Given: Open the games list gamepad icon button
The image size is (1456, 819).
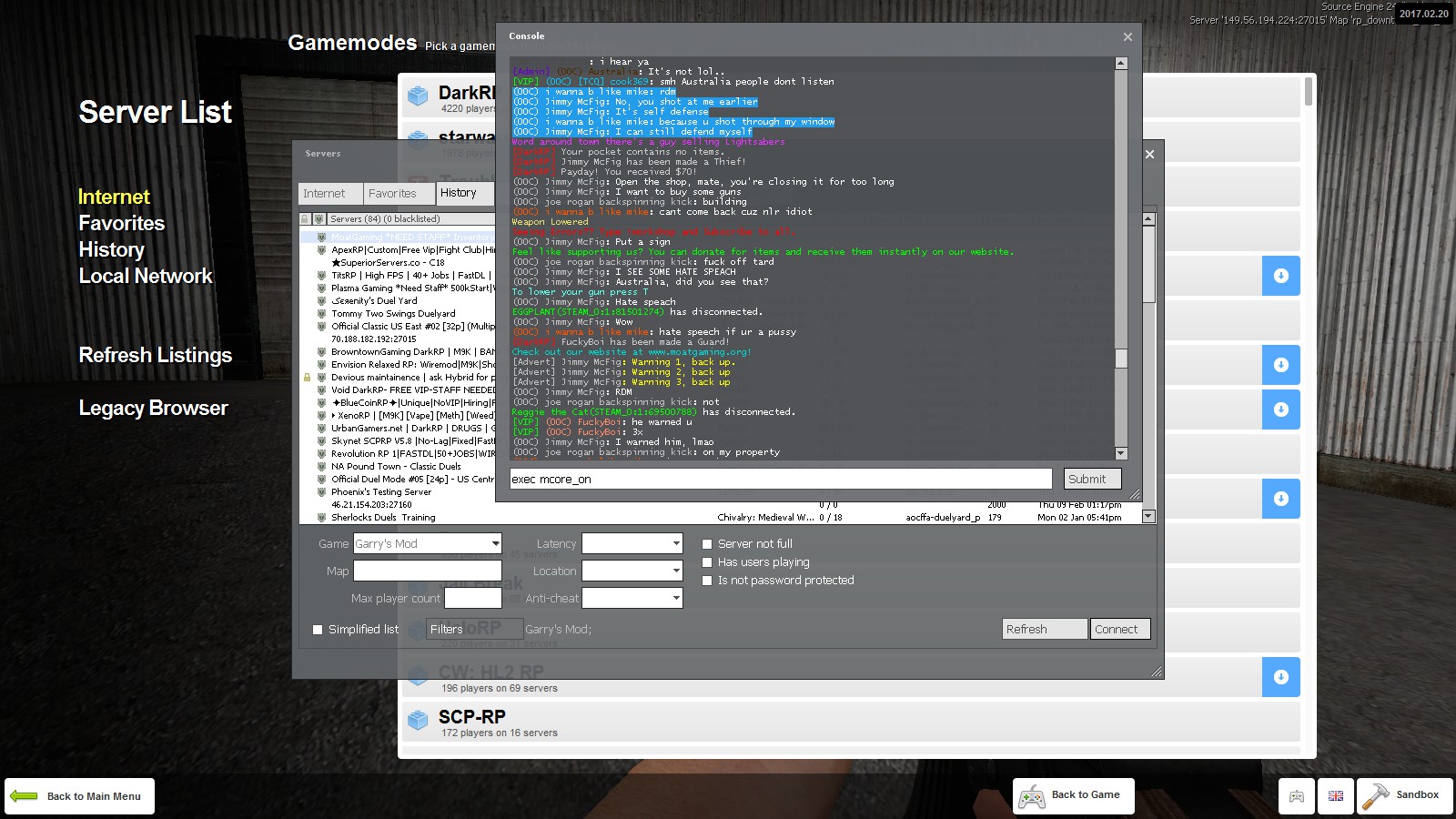Looking at the screenshot, I should (1297, 796).
